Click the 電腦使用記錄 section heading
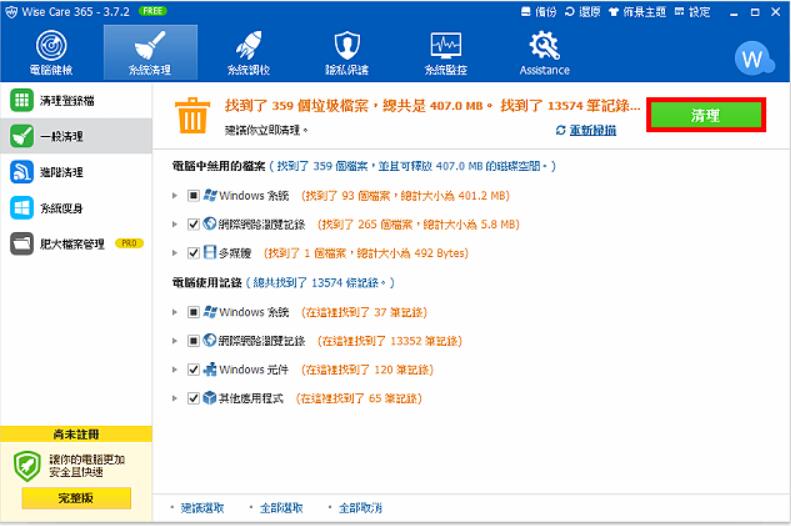The height and width of the screenshot is (526, 791). (x=207, y=282)
